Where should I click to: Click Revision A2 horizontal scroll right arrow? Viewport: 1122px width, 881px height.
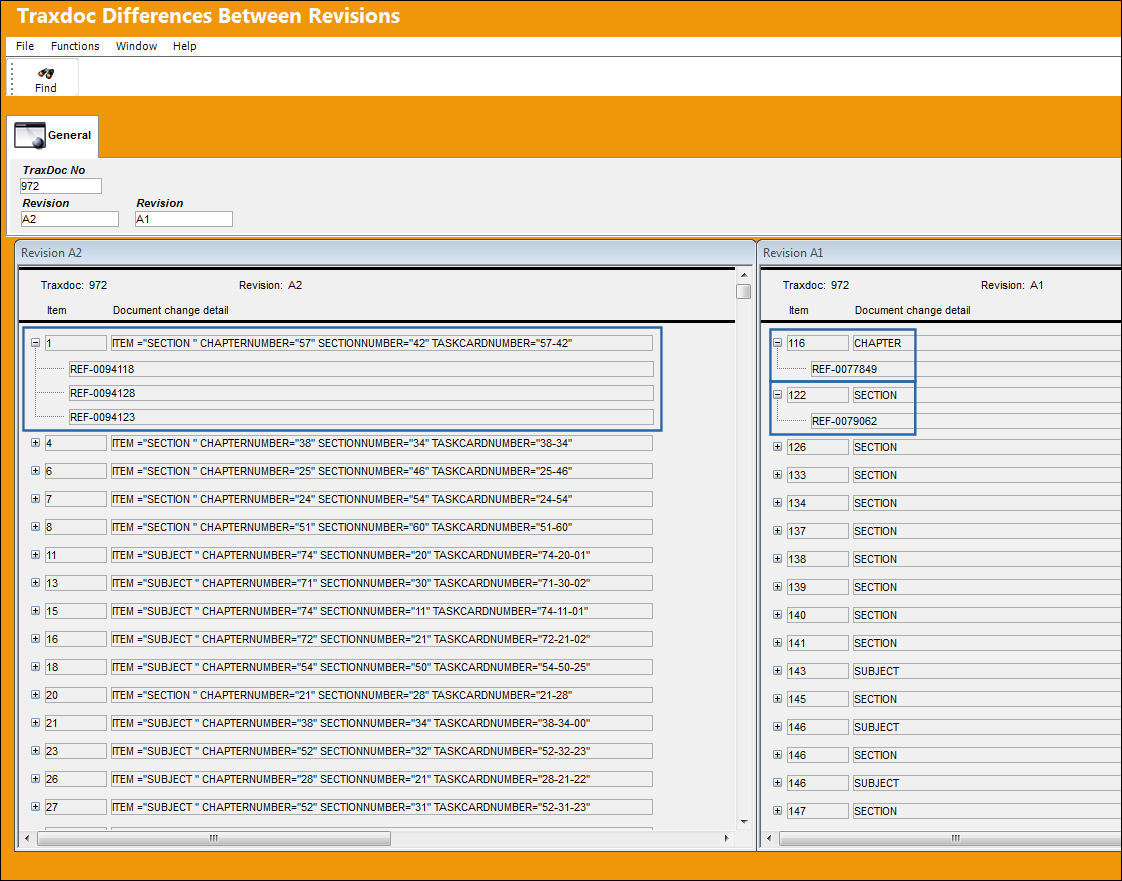pyautogui.click(x=726, y=838)
